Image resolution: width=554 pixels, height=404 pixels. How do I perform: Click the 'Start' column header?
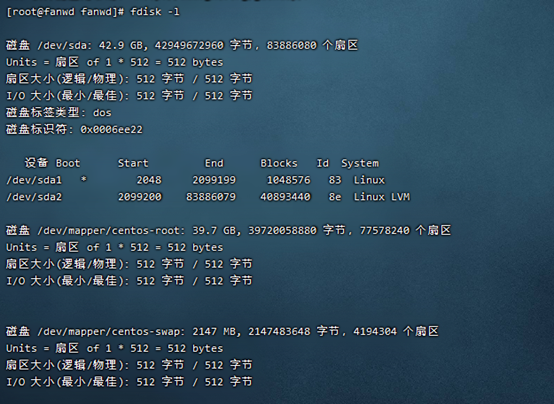point(133,163)
